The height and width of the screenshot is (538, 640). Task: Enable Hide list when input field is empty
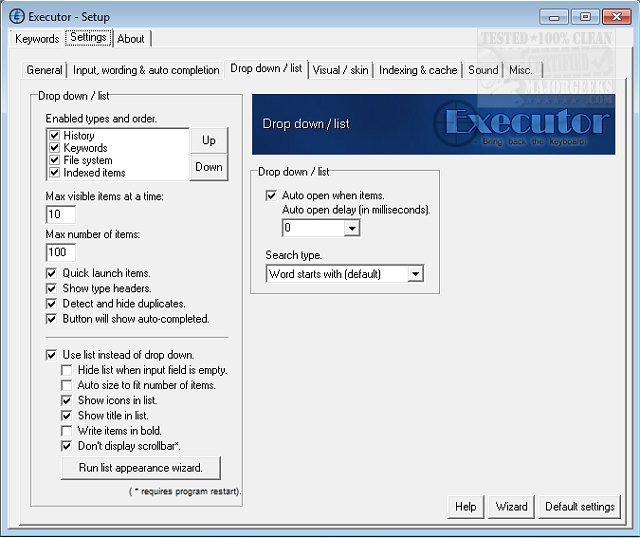[x=66, y=370]
